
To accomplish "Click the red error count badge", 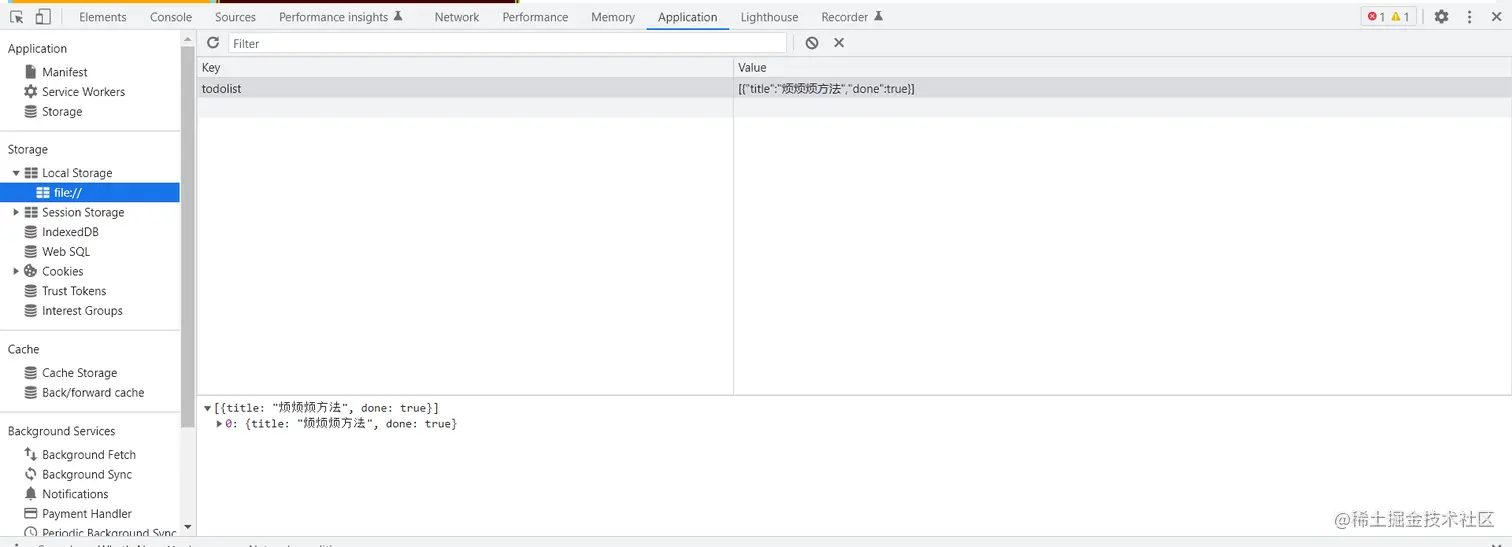I will tap(1376, 17).
